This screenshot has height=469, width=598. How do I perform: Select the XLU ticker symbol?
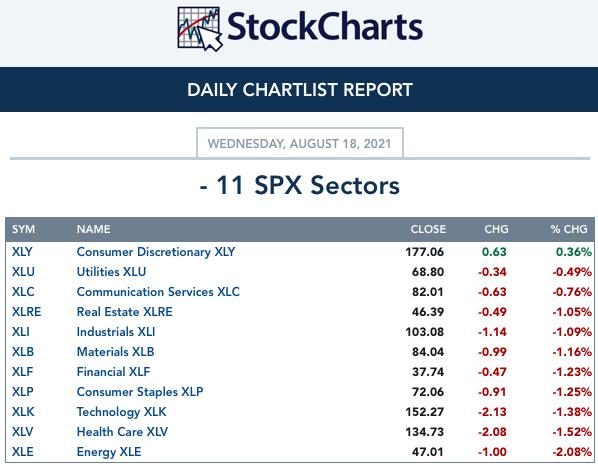tap(23, 272)
